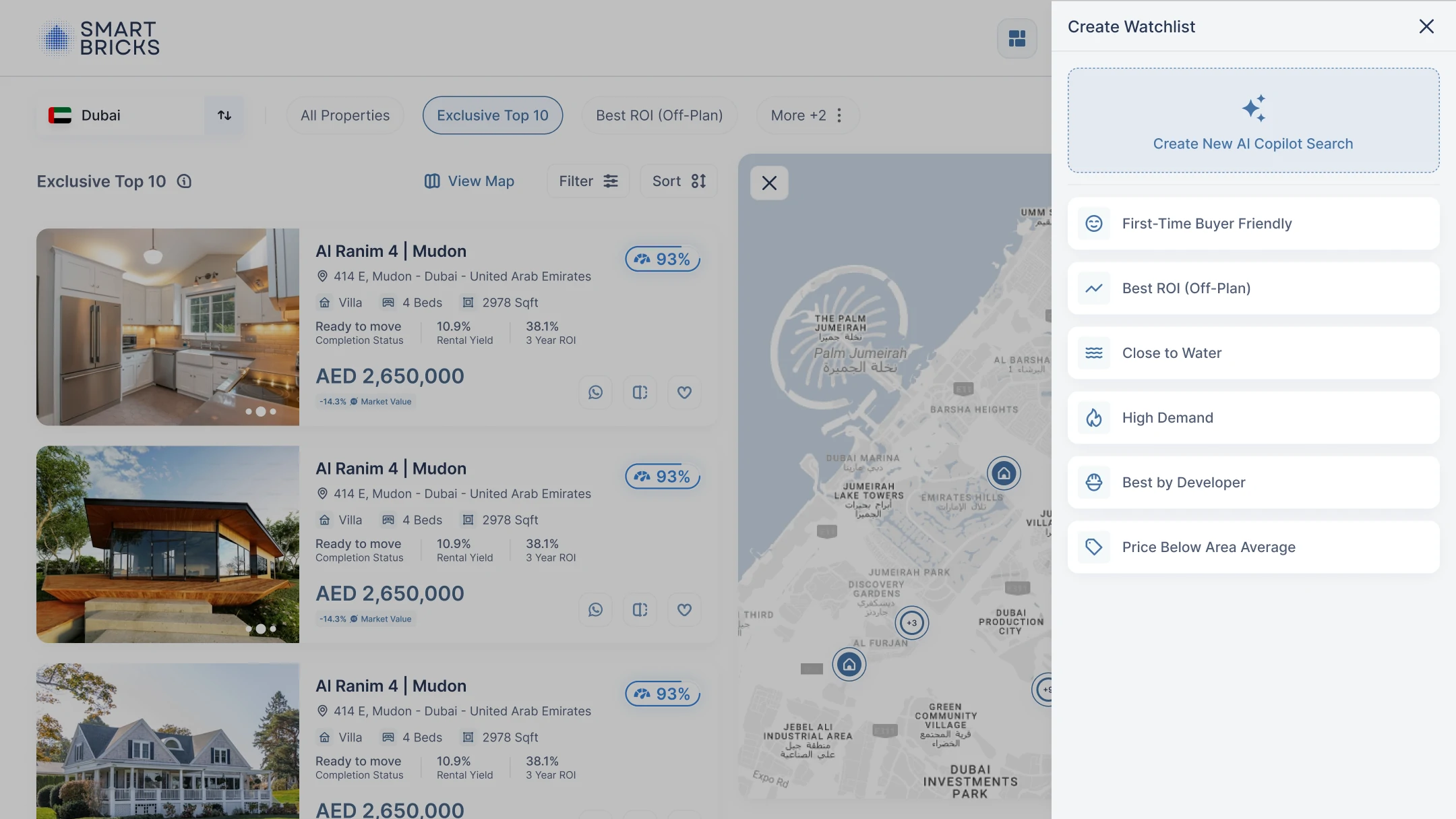Open first listing title Al Ranim 4 | Mudon

(391, 251)
